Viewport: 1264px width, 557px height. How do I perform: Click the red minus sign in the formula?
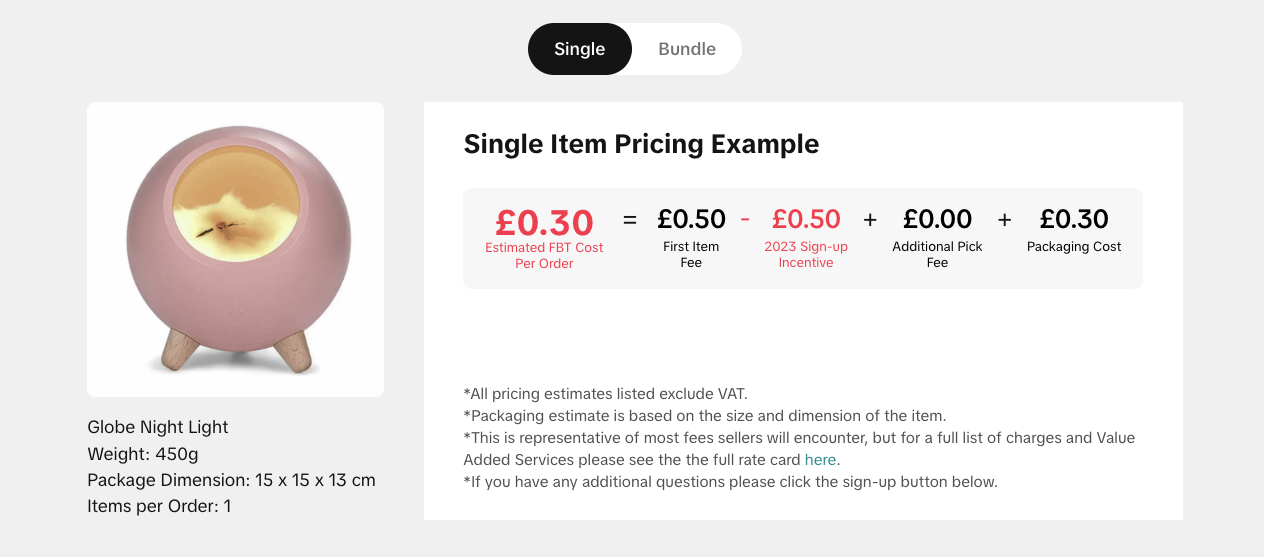tap(745, 219)
